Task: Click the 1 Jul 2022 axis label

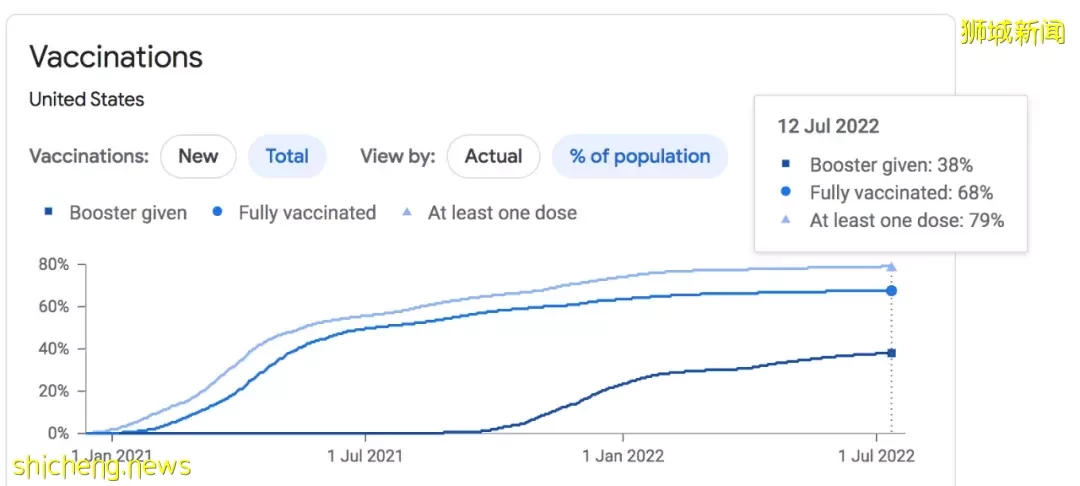Action: coord(875,456)
